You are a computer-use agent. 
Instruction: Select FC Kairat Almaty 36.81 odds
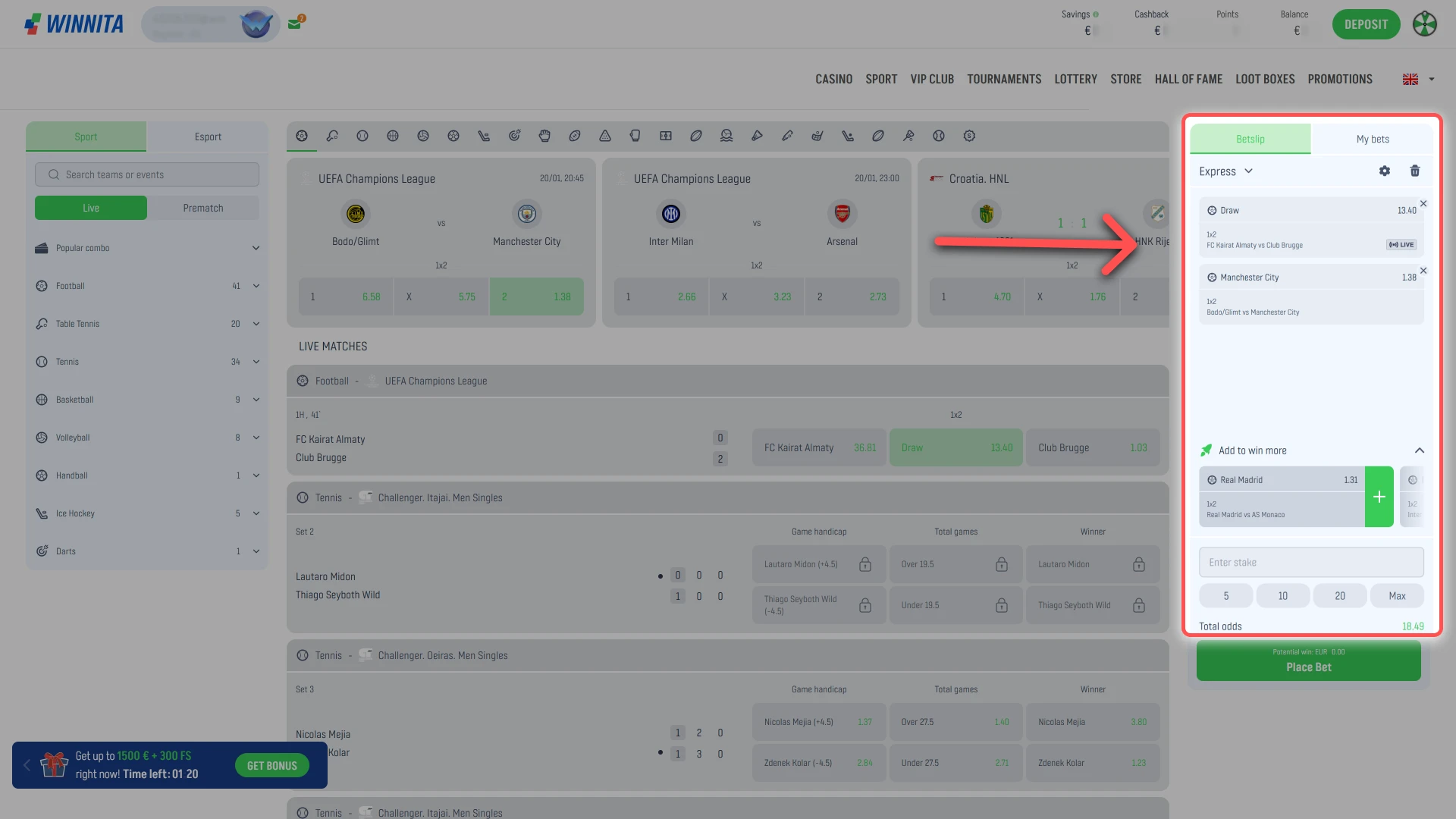click(819, 448)
